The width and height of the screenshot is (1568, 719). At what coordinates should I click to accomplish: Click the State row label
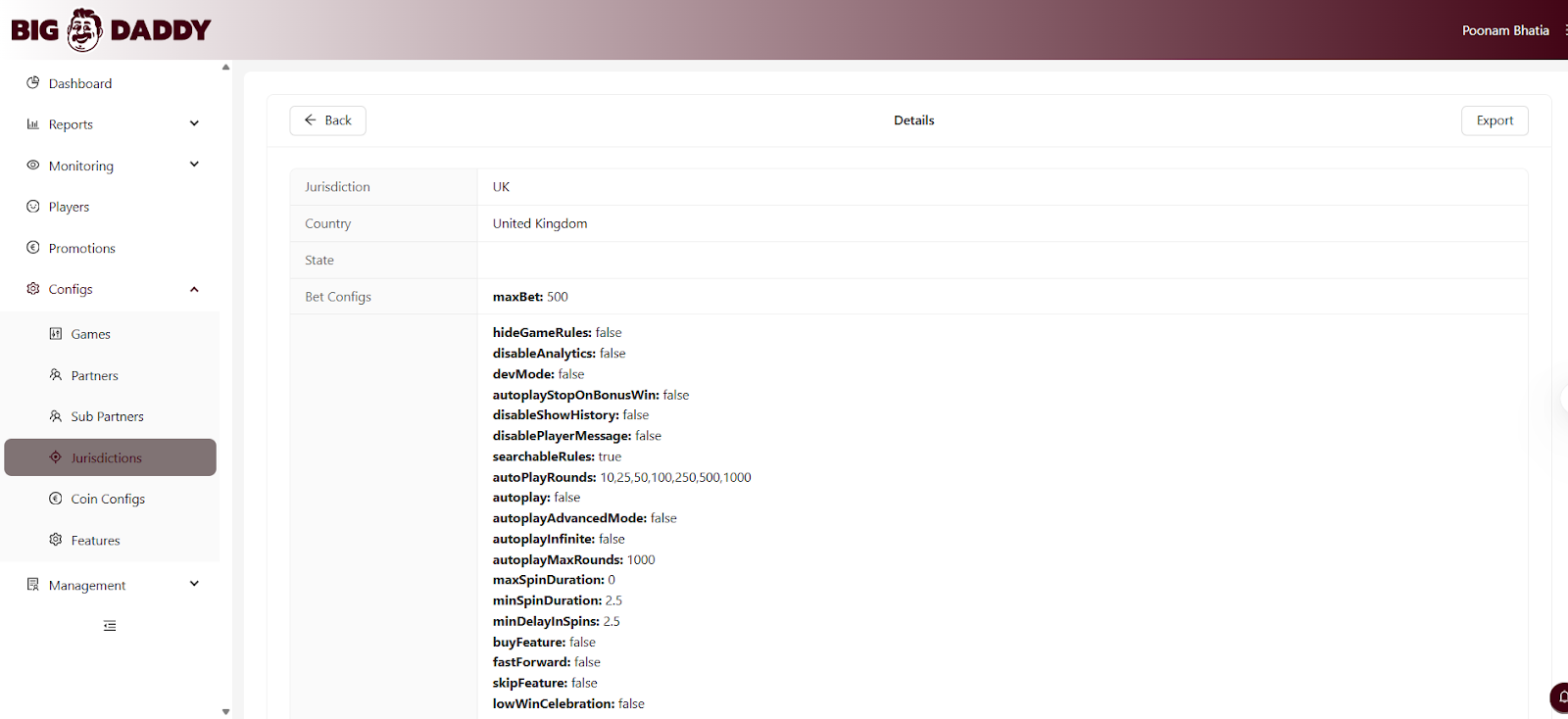tap(319, 261)
